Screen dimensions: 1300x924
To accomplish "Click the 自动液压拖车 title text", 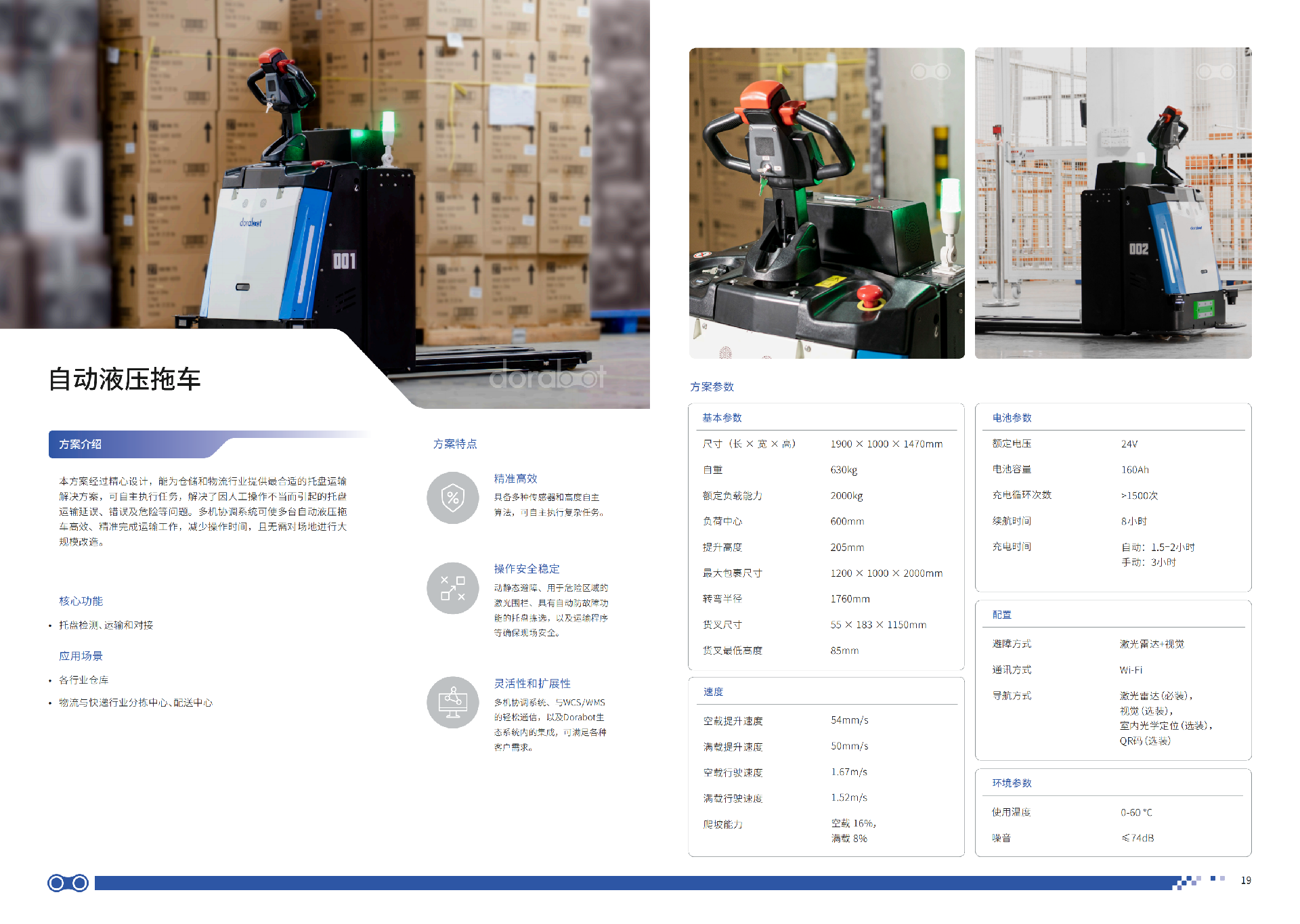I will click(125, 380).
